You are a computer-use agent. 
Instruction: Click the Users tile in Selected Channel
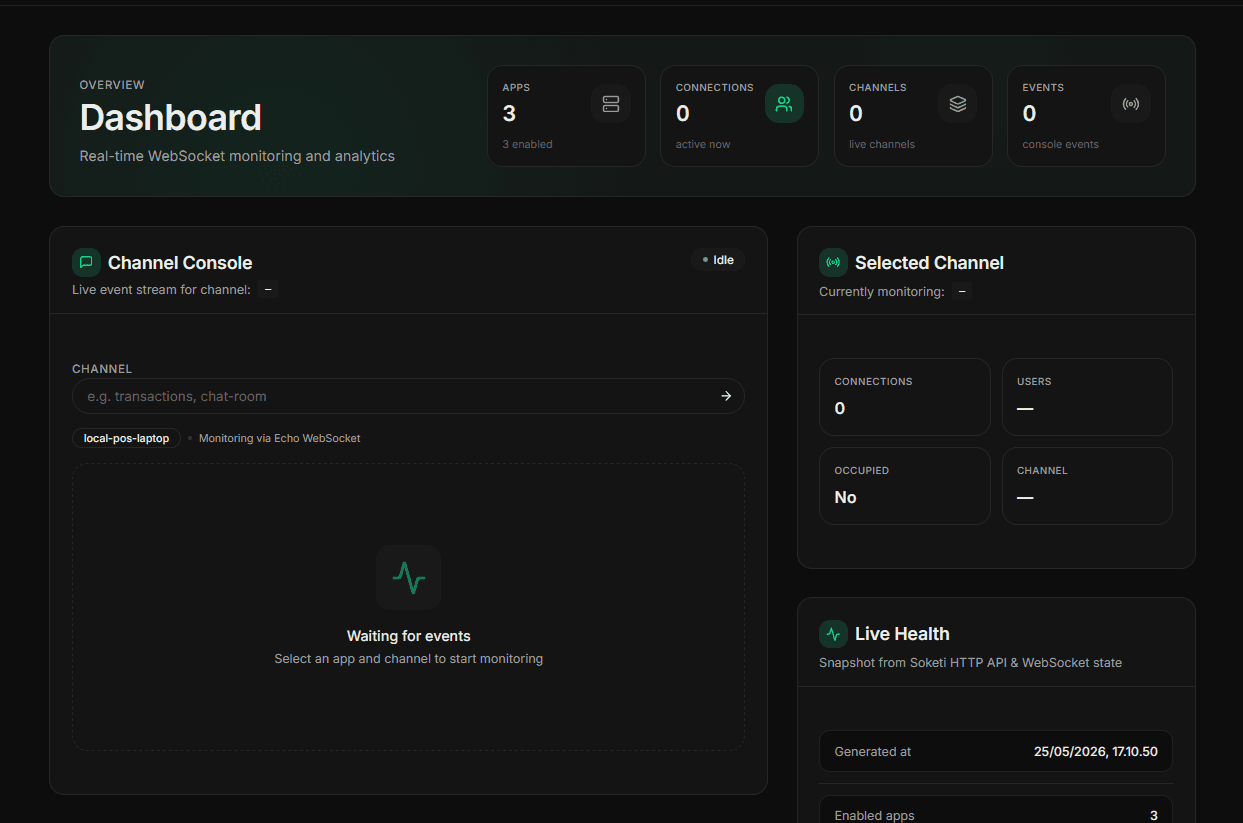[1087, 397]
